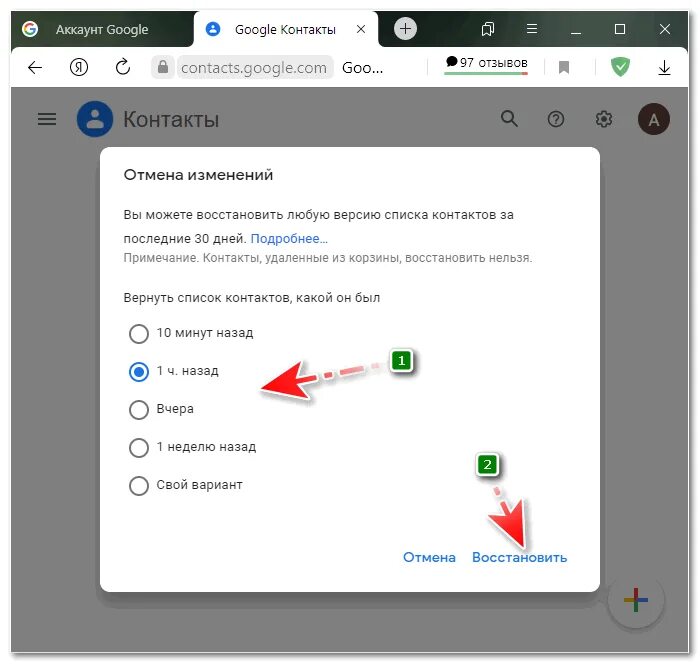
Task: Close the Google Контакты tab
Action: point(361,29)
